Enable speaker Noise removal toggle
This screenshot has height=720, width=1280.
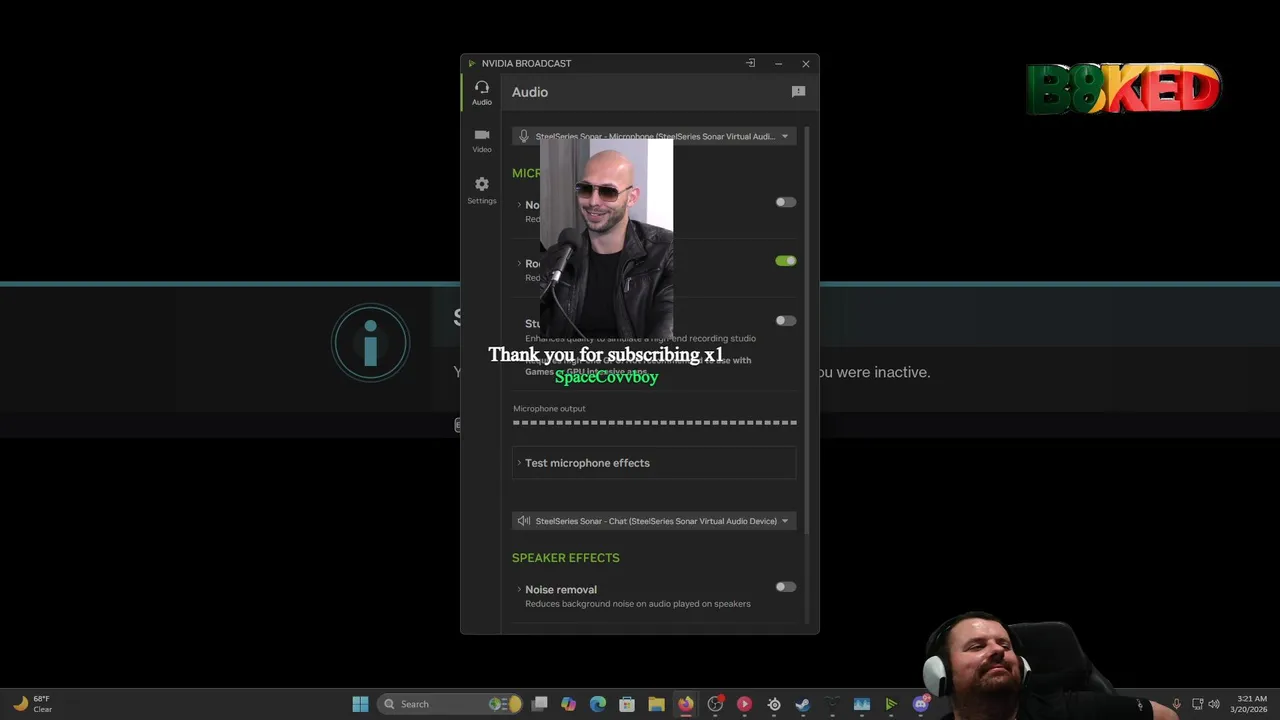[x=786, y=587]
